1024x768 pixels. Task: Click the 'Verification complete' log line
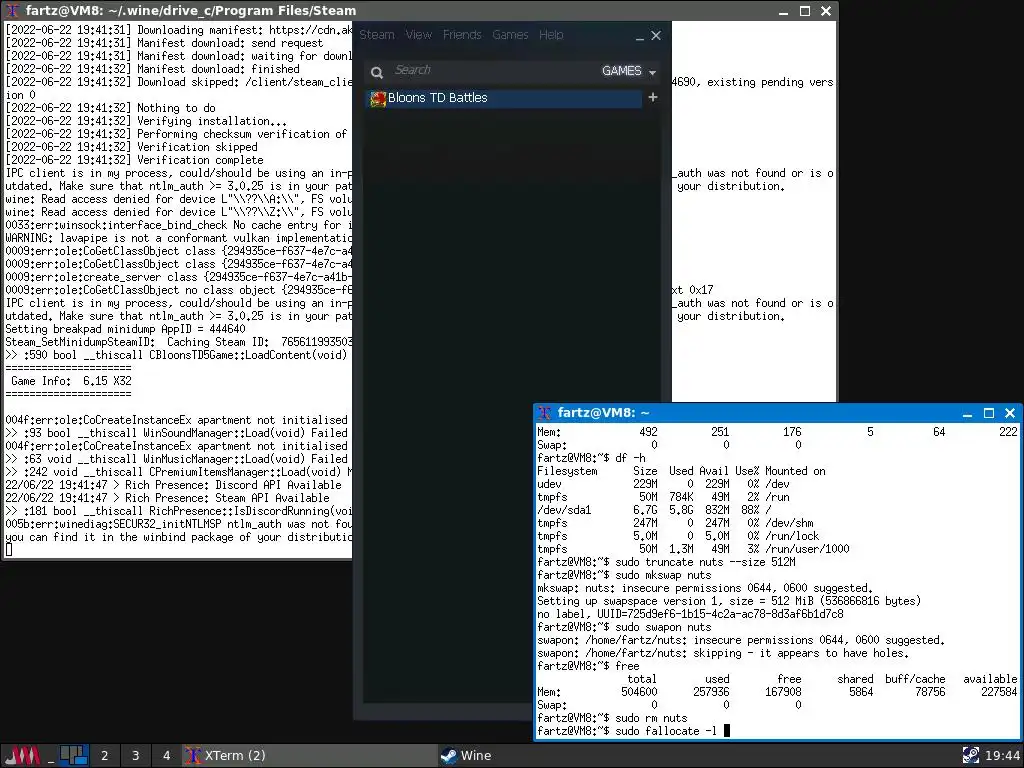tap(134, 160)
